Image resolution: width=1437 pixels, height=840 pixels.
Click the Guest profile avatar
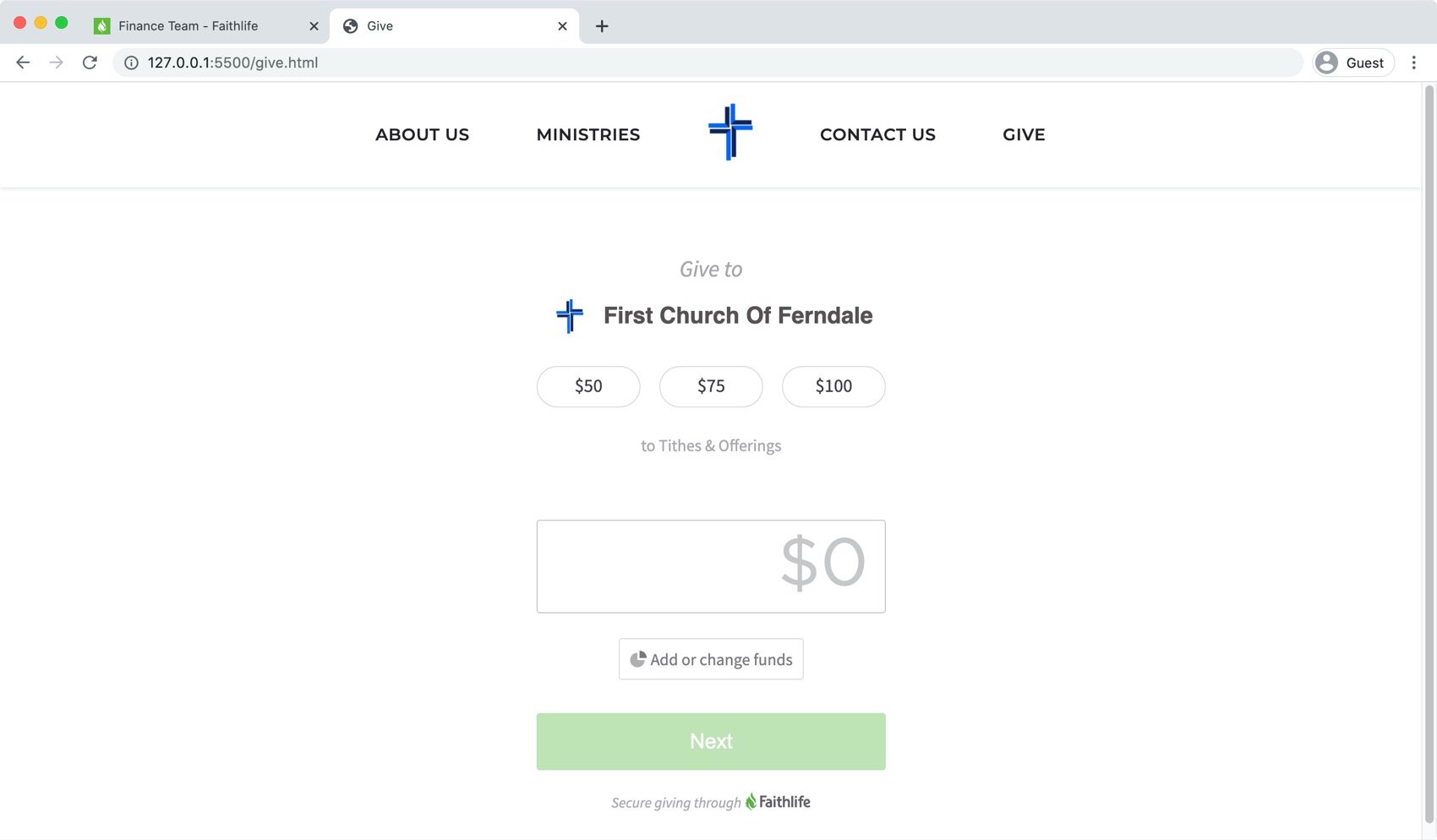1327,63
